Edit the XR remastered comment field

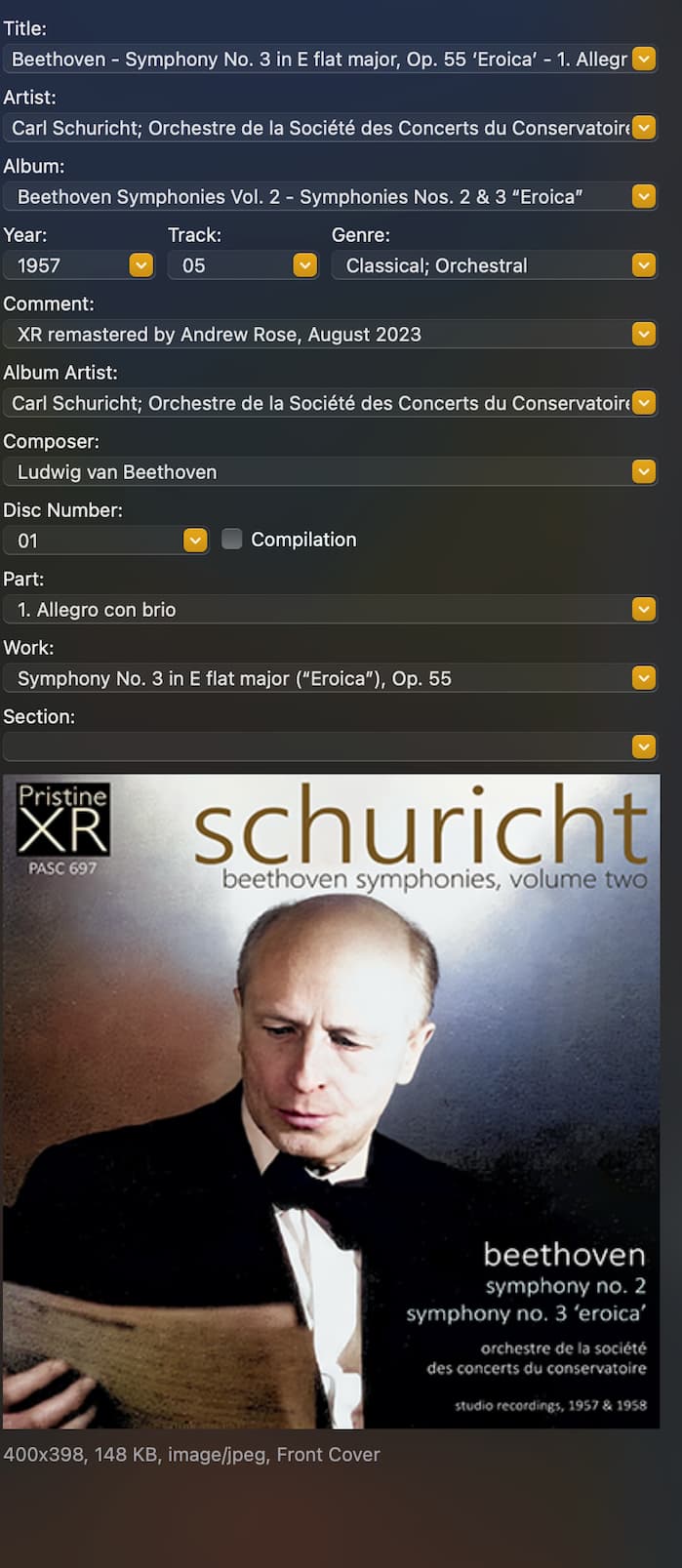(318, 335)
